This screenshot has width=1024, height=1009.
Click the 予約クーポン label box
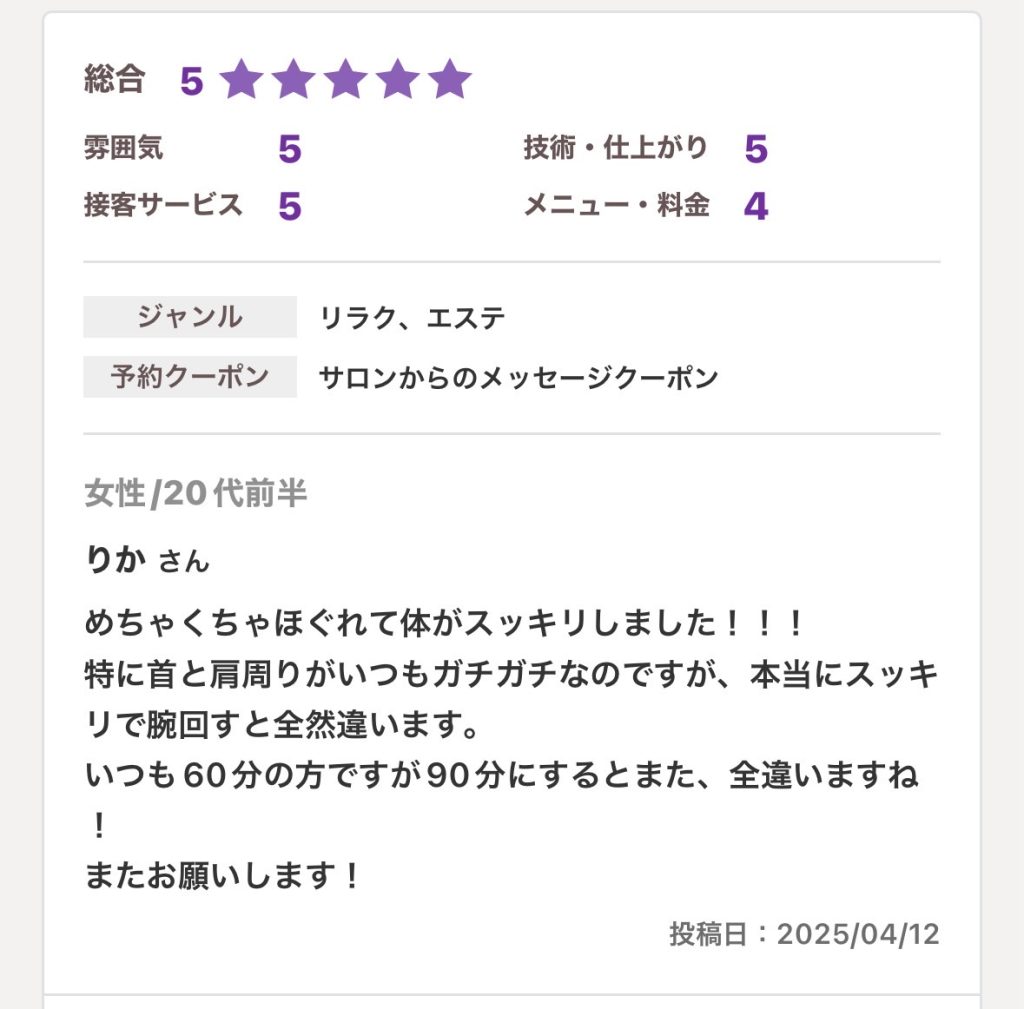(190, 377)
